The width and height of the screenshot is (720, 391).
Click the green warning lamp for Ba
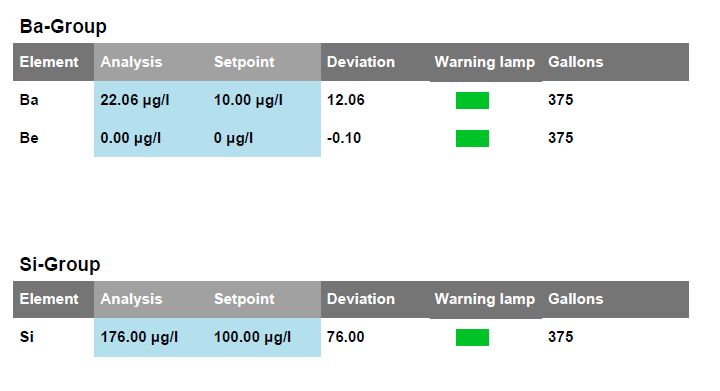472,101
